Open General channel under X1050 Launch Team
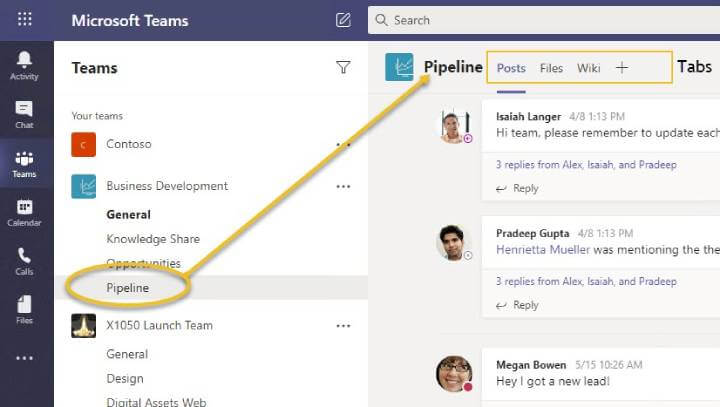 (x=127, y=354)
